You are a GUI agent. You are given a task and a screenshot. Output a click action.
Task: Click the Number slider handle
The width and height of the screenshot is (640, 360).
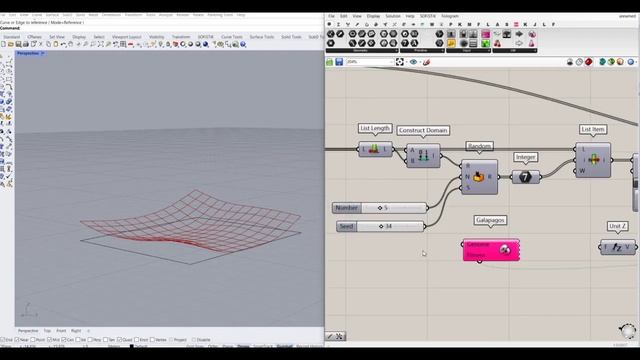[380, 208]
